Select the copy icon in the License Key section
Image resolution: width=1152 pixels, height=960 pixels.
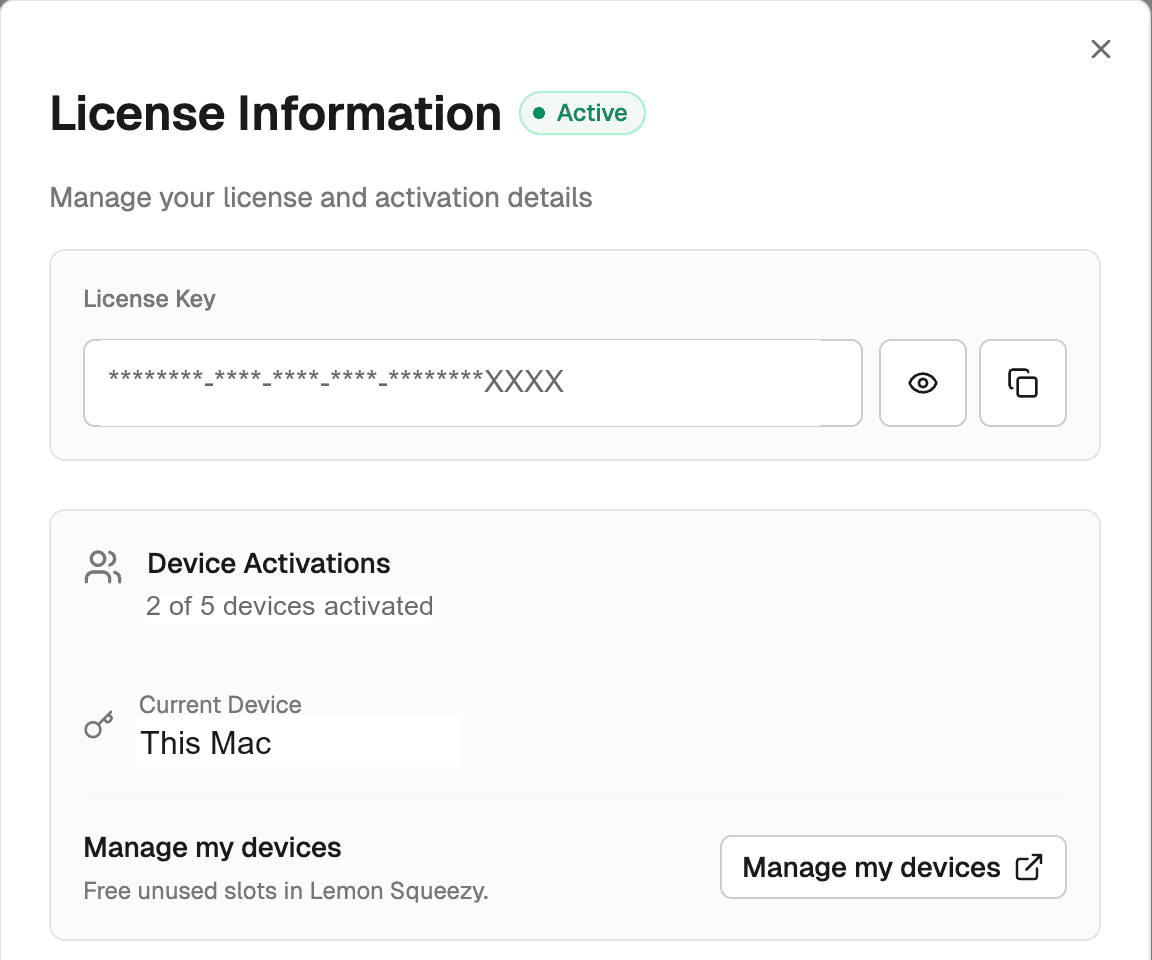tap(1022, 383)
